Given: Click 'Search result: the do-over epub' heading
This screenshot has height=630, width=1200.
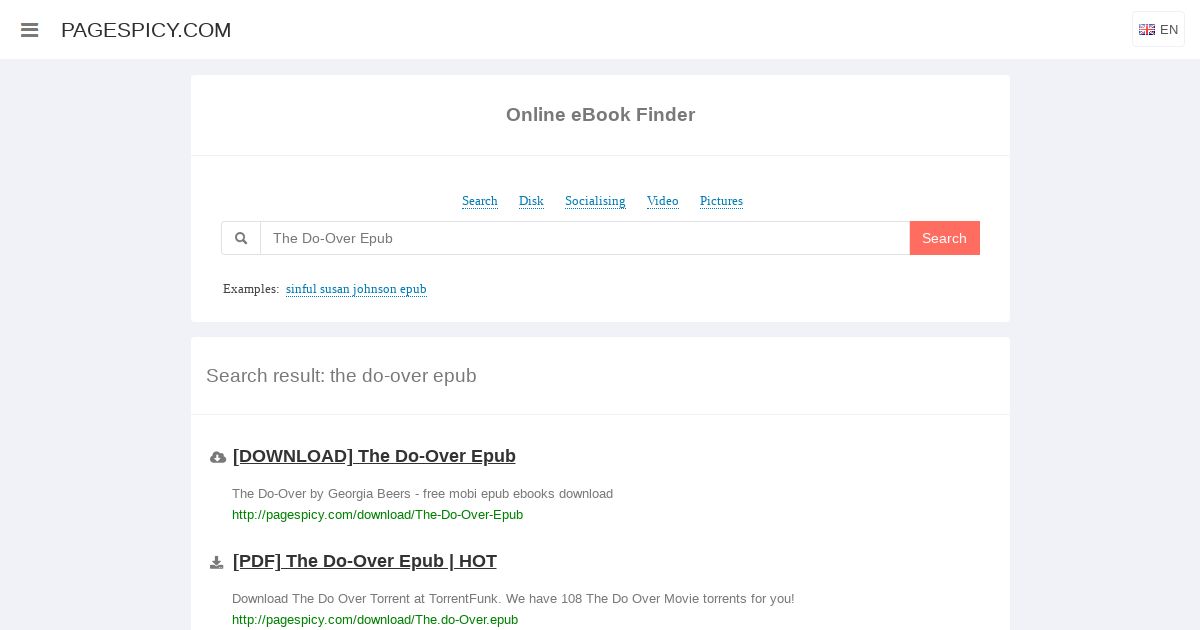Looking at the screenshot, I should coord(341,376).
